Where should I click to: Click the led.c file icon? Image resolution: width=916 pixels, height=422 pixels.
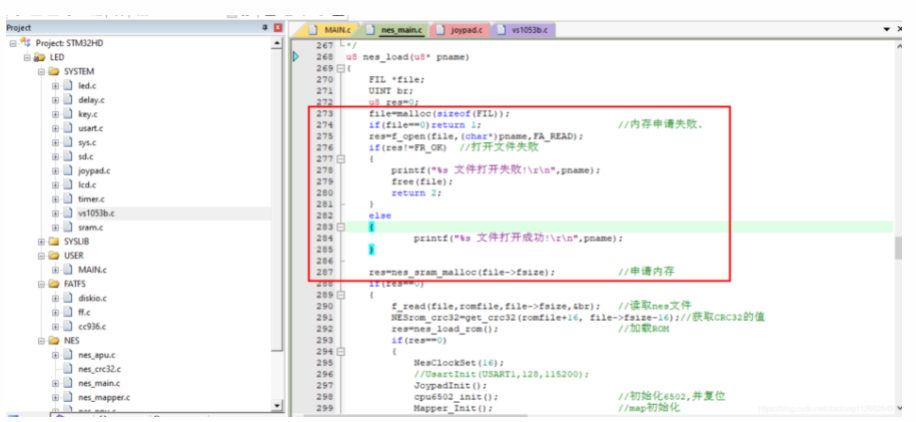pos(68,85)
